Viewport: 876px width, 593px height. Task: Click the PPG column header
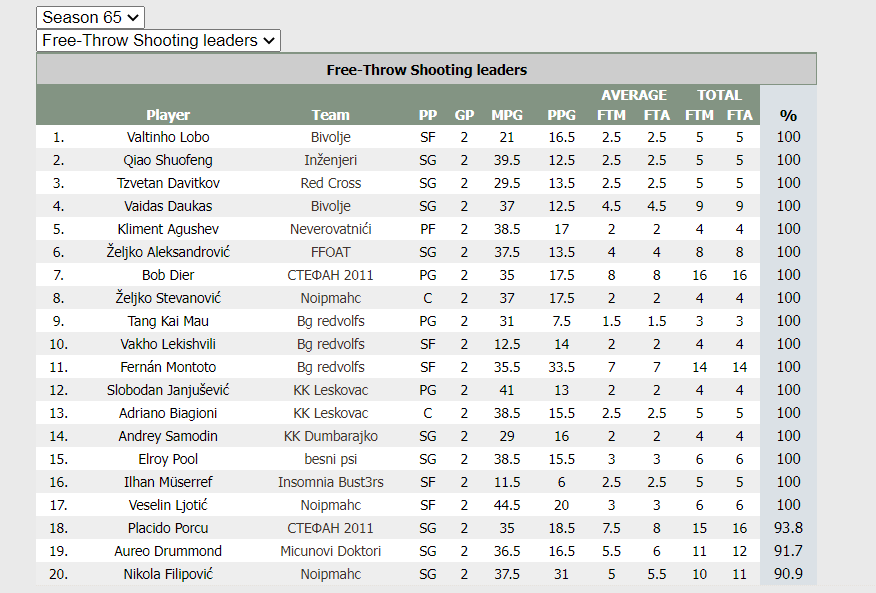pos(561,115)
